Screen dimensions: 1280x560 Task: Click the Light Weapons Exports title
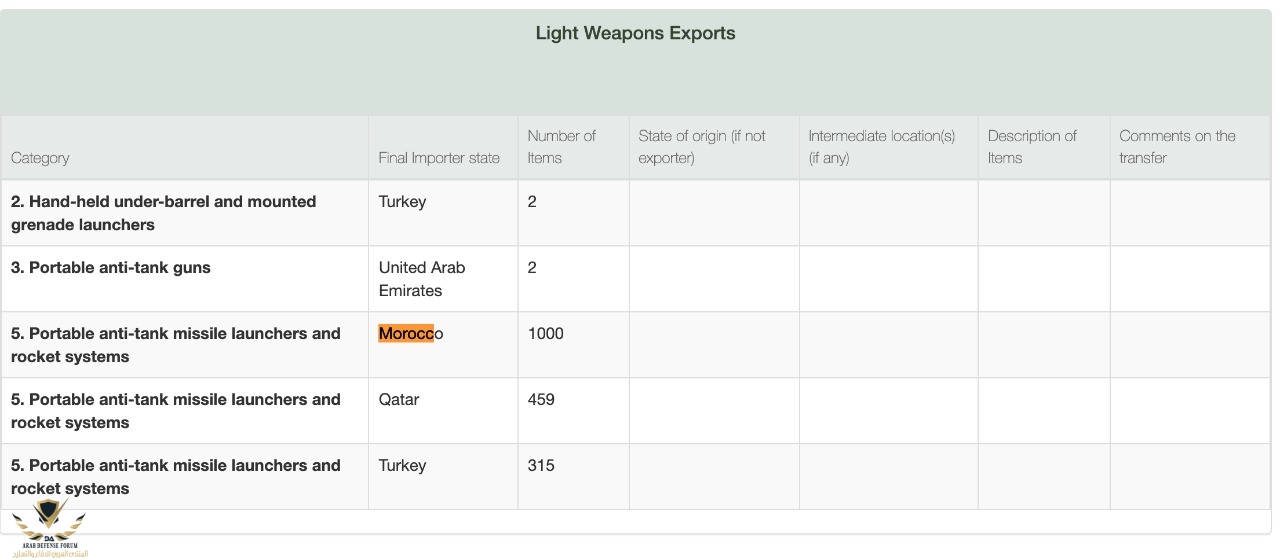[x=635, y=33]
